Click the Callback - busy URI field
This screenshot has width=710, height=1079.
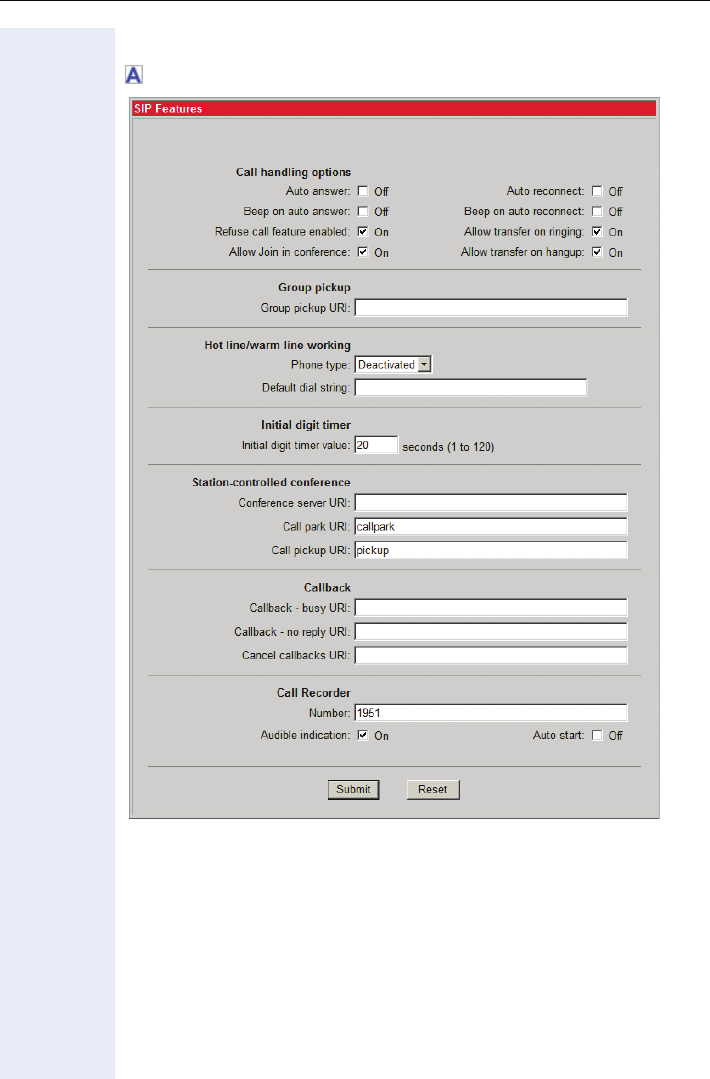tap(491, 608)
